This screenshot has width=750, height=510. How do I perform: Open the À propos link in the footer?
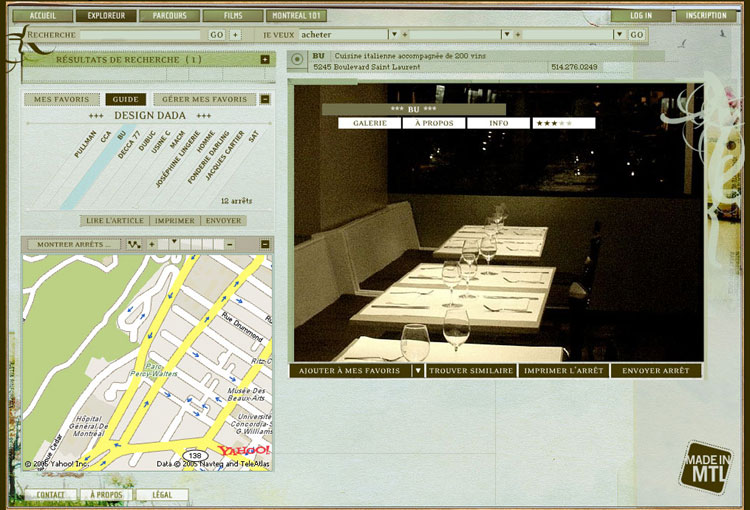pyautogui.click(x=106, y=495)
